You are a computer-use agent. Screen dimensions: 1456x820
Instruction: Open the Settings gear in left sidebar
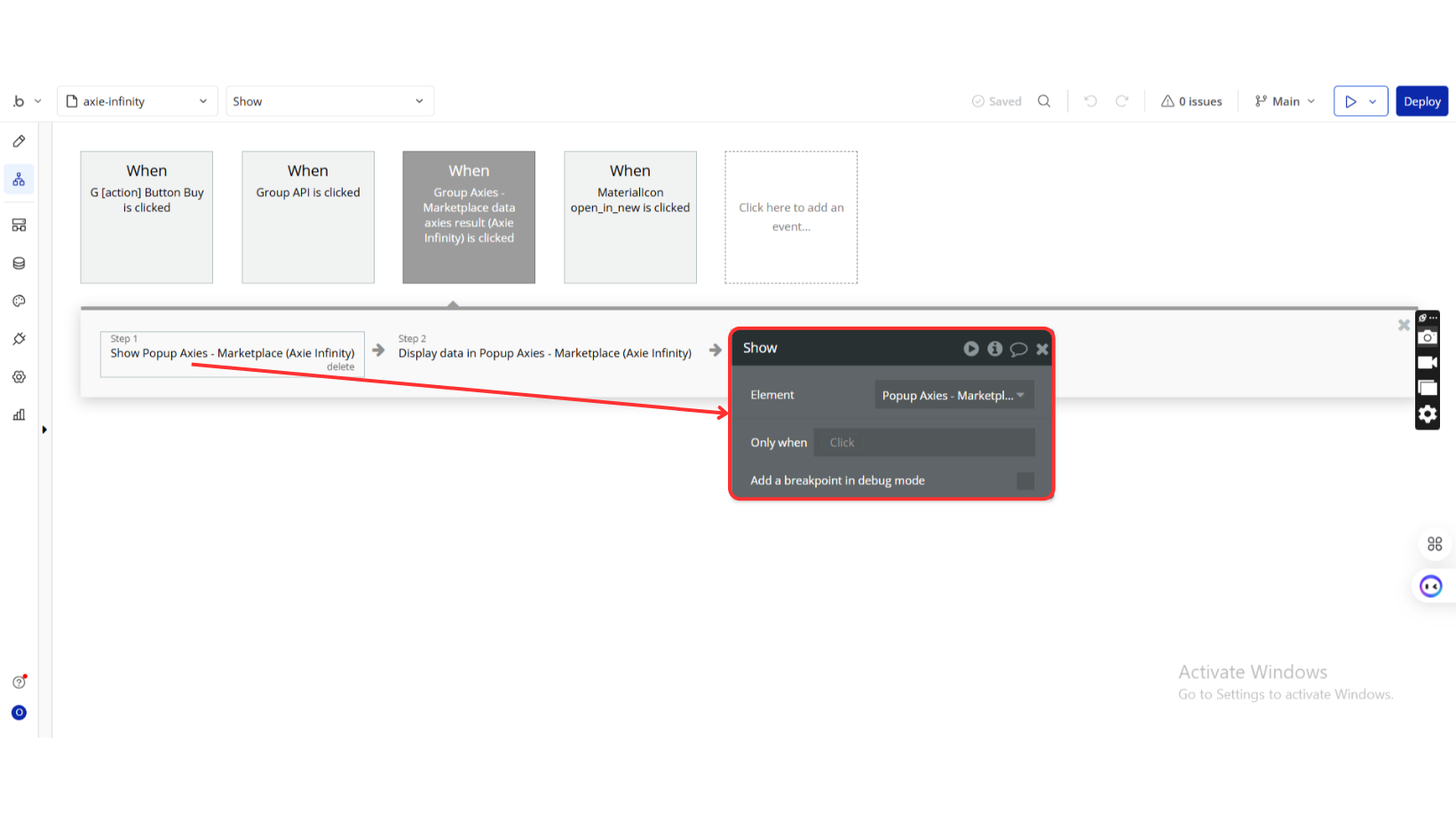[x=19, y=377]
